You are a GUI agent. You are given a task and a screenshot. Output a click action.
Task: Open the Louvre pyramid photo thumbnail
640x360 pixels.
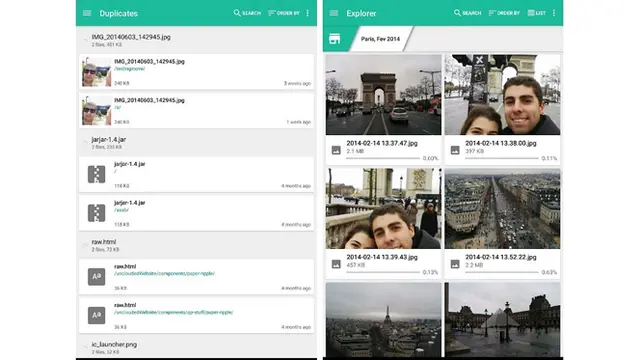[502, 320]
